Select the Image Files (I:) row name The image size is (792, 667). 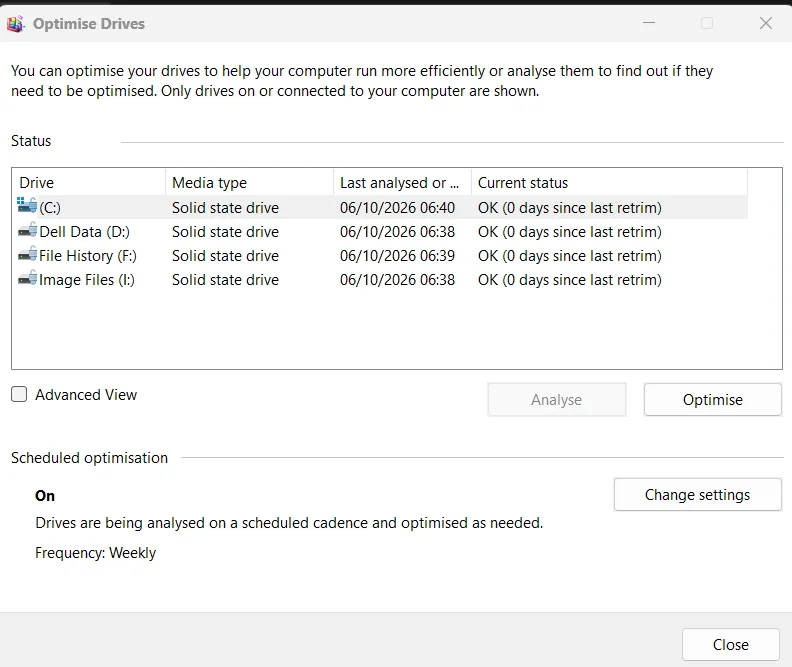[87, 280]
